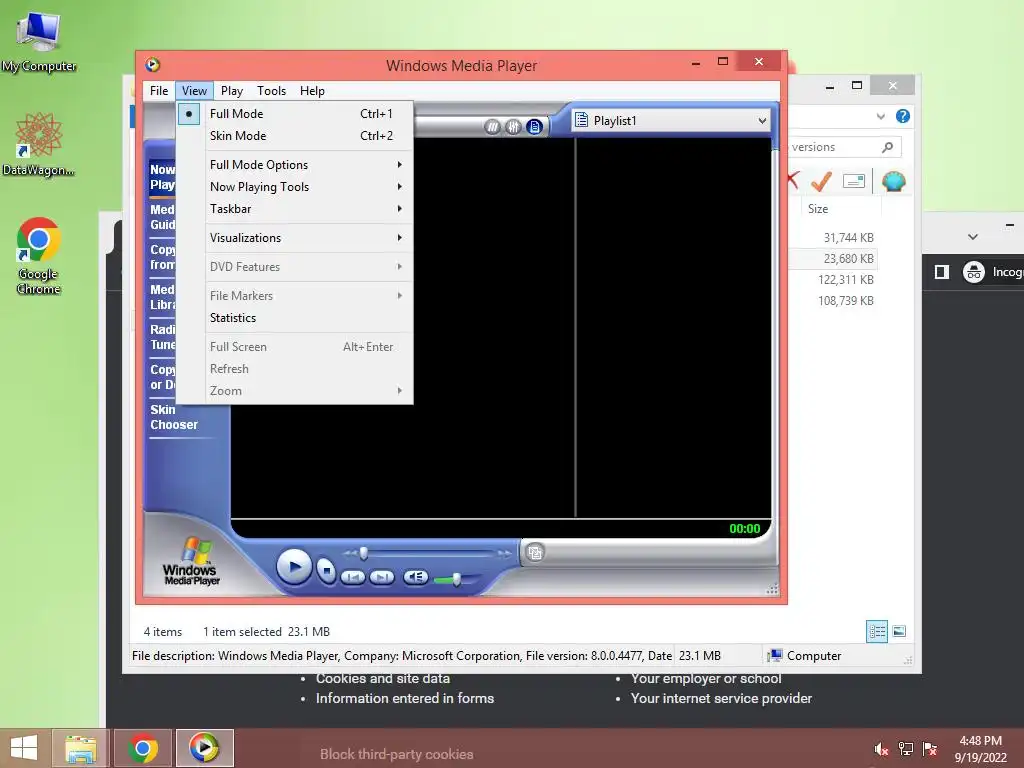Click the Action Center flag tray icon

pos(930,749)
